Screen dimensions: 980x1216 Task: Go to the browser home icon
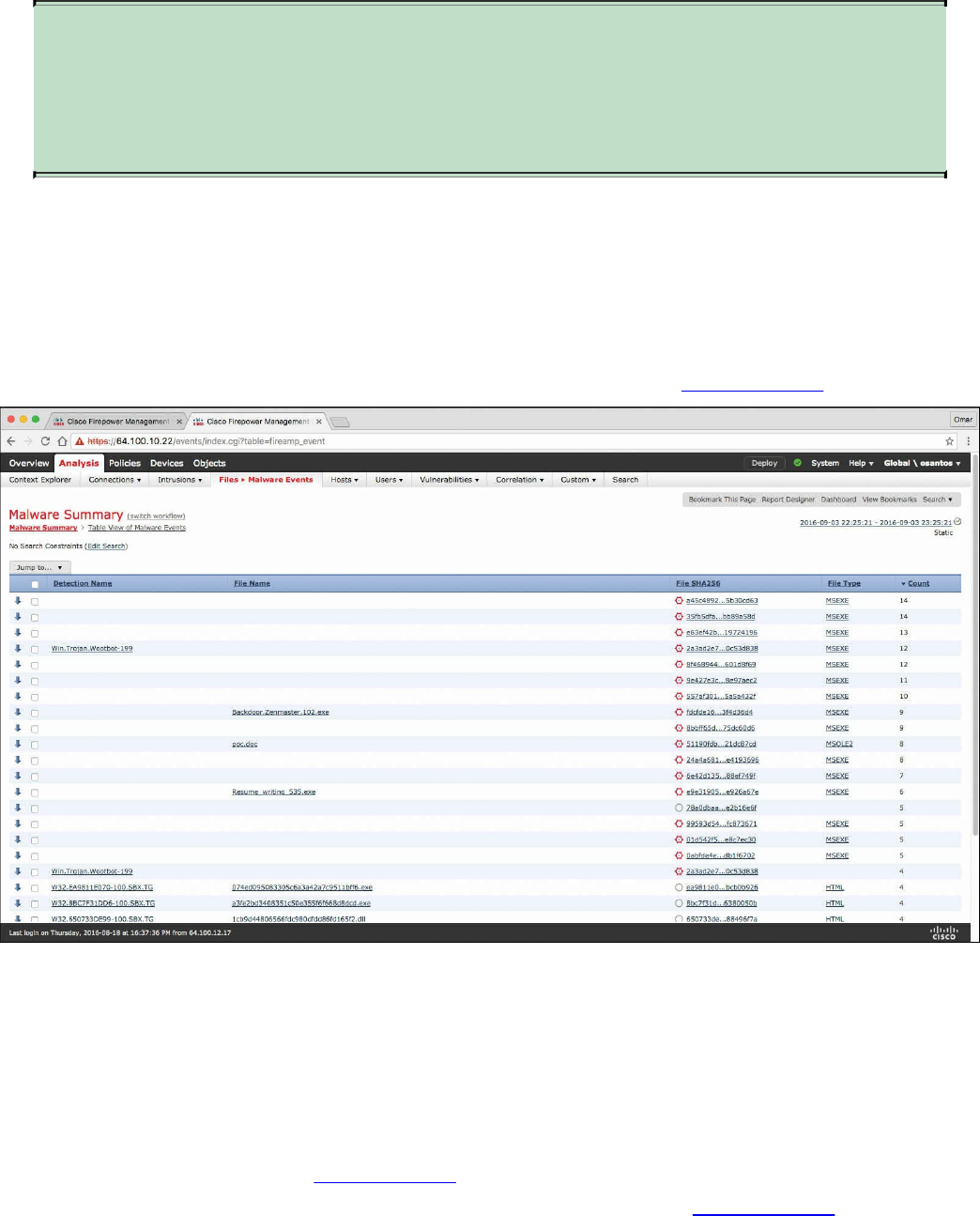61,440
